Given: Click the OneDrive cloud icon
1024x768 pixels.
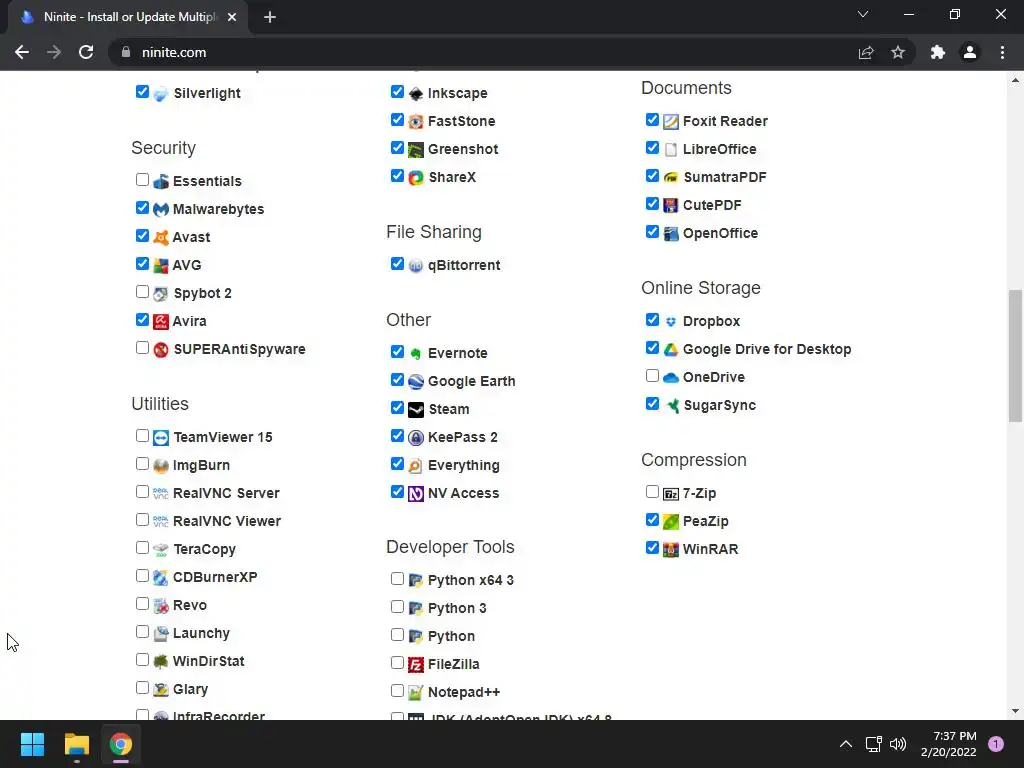Looking at the screenshot, I should [x=671, y=377].
